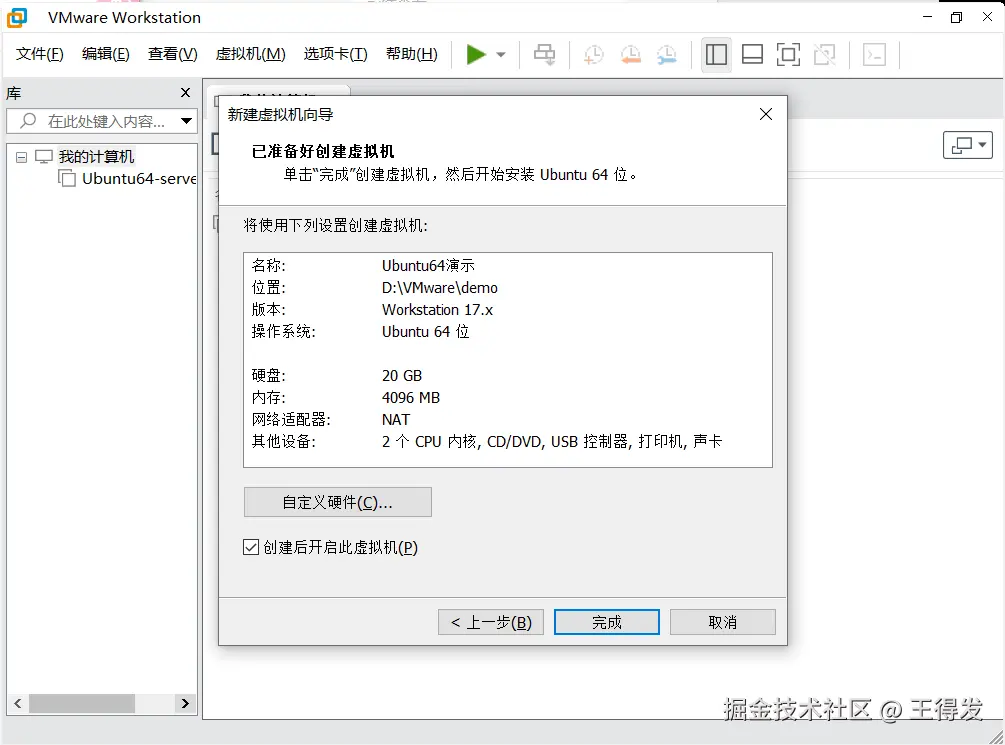Open the 选项卡(T) menu
The height and width of the screenshot is (745, 1005).
pyautogui.click(x=336, y=54)
